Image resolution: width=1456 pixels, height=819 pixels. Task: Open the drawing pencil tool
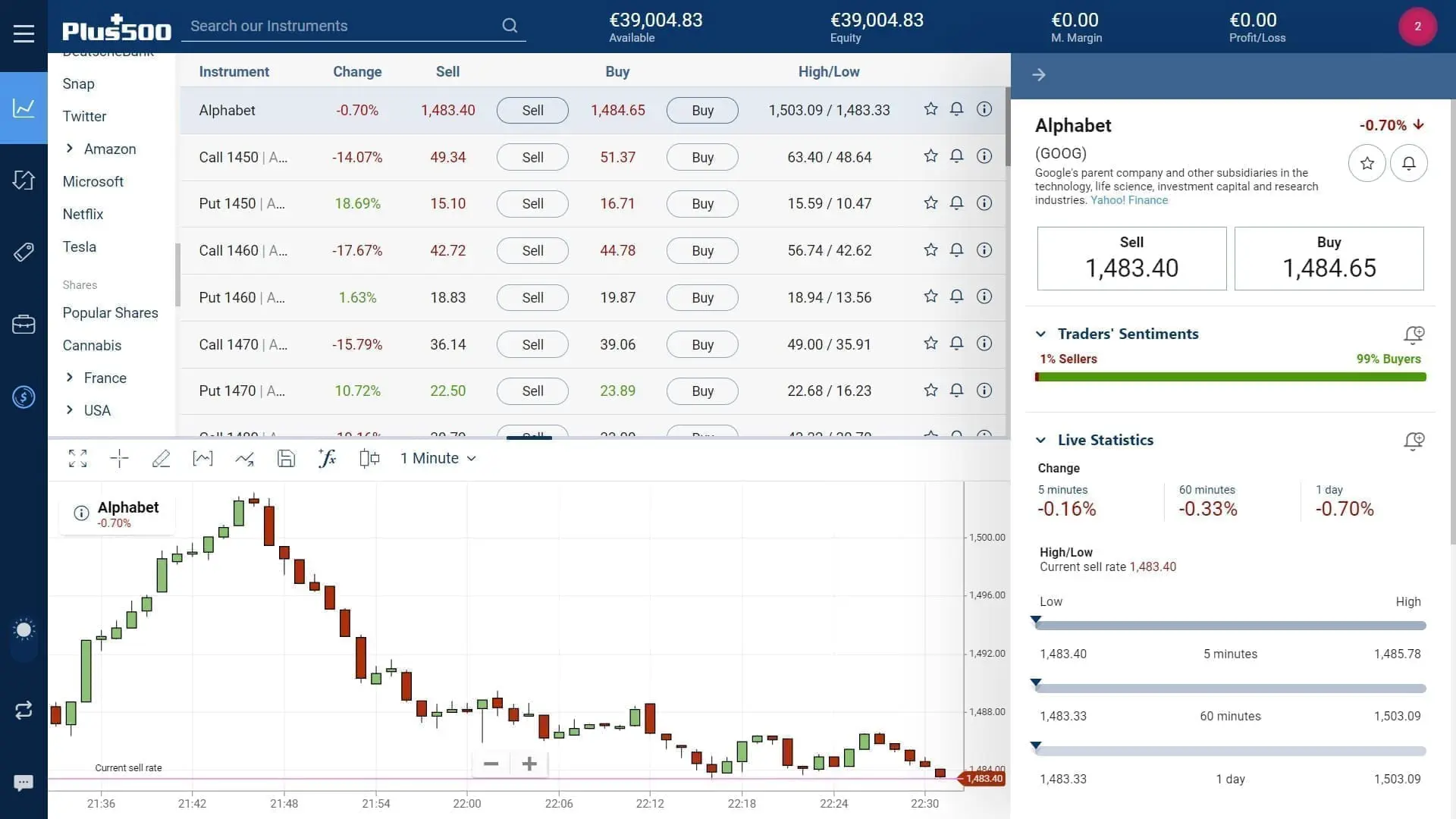(161, 458)
